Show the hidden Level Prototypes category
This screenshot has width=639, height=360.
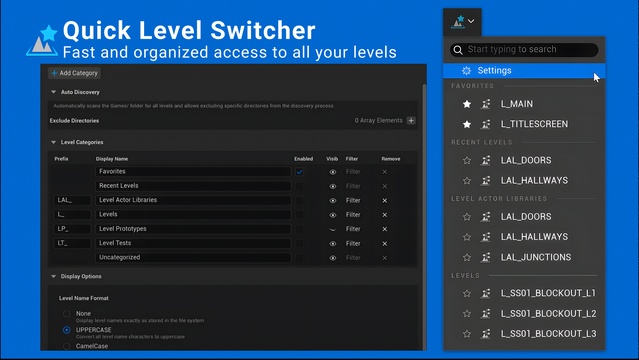click(333, 229)
